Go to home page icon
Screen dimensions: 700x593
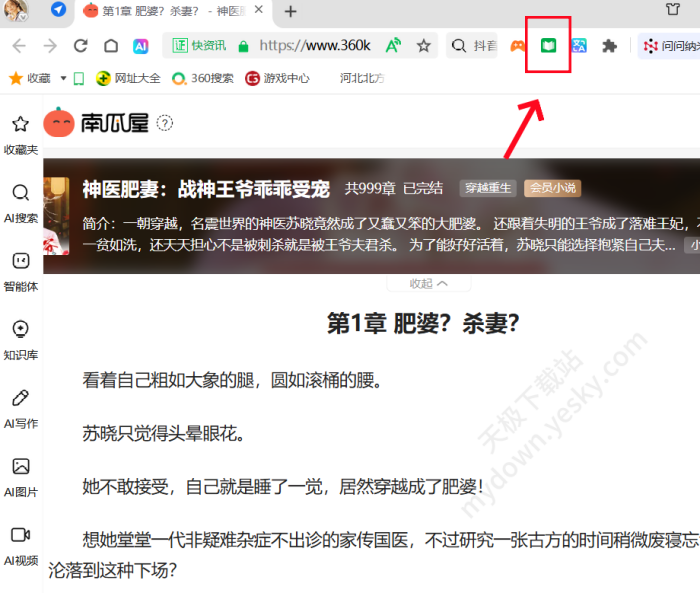coord(111,46)
